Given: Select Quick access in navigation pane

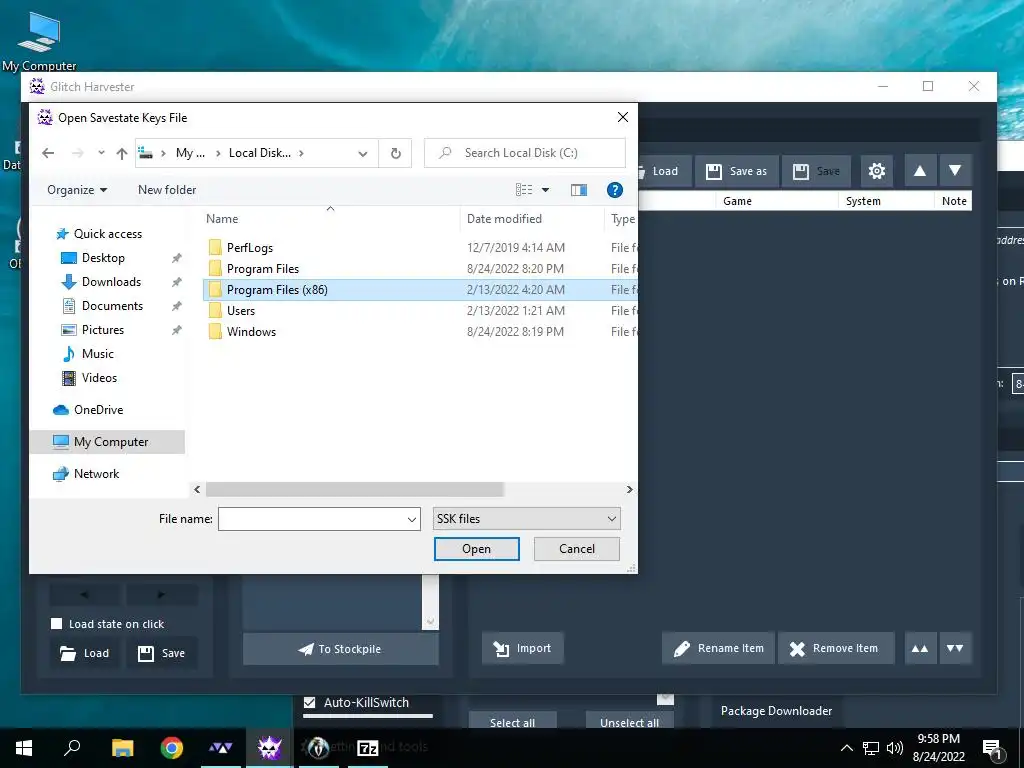Looking at the screenshot, I should [100, 234].
